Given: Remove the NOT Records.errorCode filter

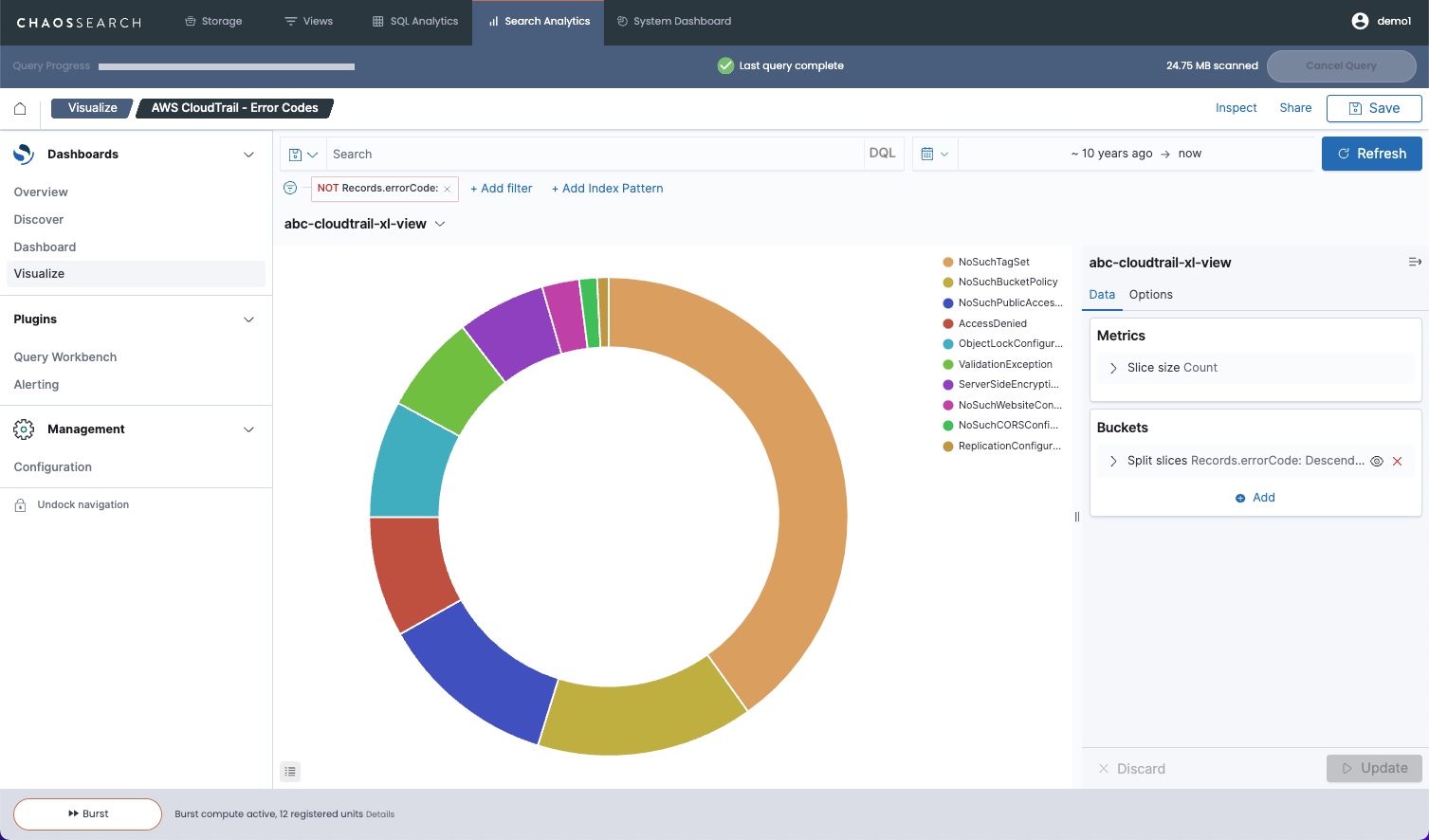Looking at the screenshot, I should (448, 189).
